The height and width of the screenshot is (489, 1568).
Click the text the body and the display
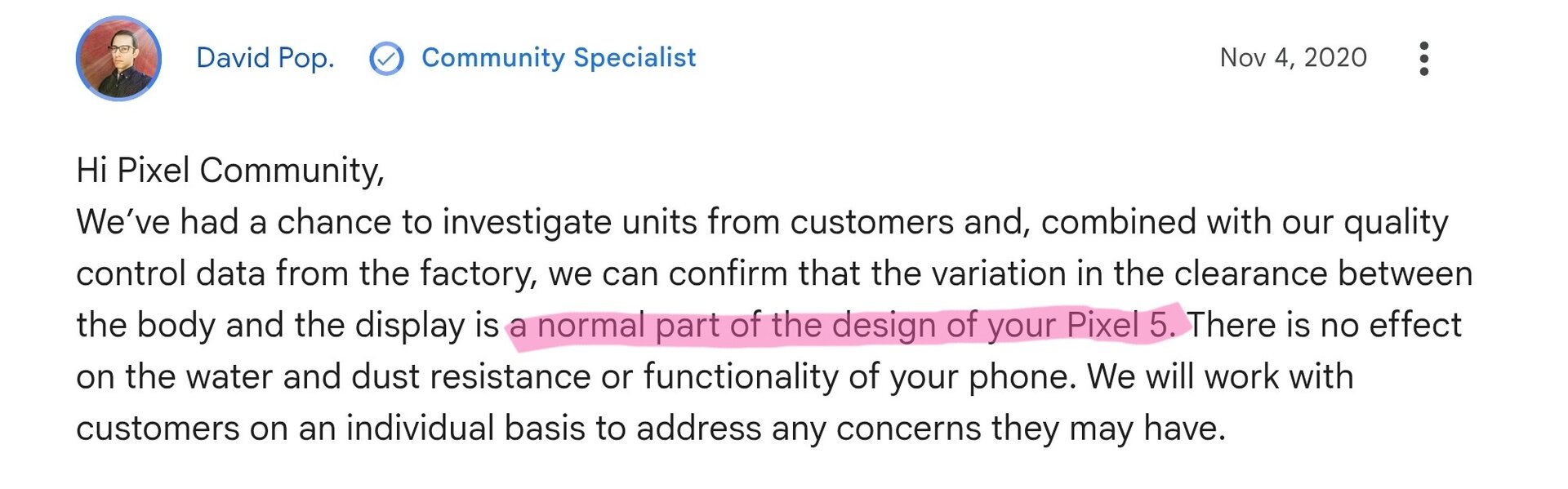click(271, 325)
